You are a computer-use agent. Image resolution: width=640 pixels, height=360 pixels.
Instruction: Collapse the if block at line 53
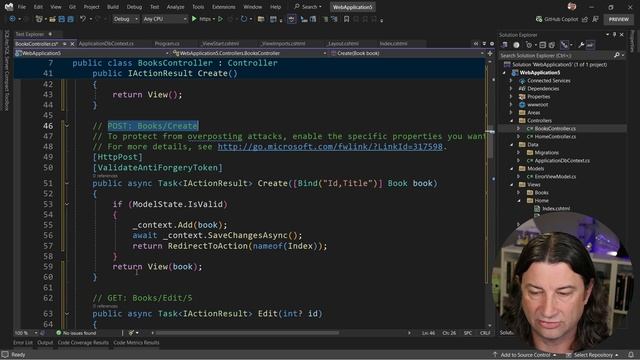pos(67,204)
